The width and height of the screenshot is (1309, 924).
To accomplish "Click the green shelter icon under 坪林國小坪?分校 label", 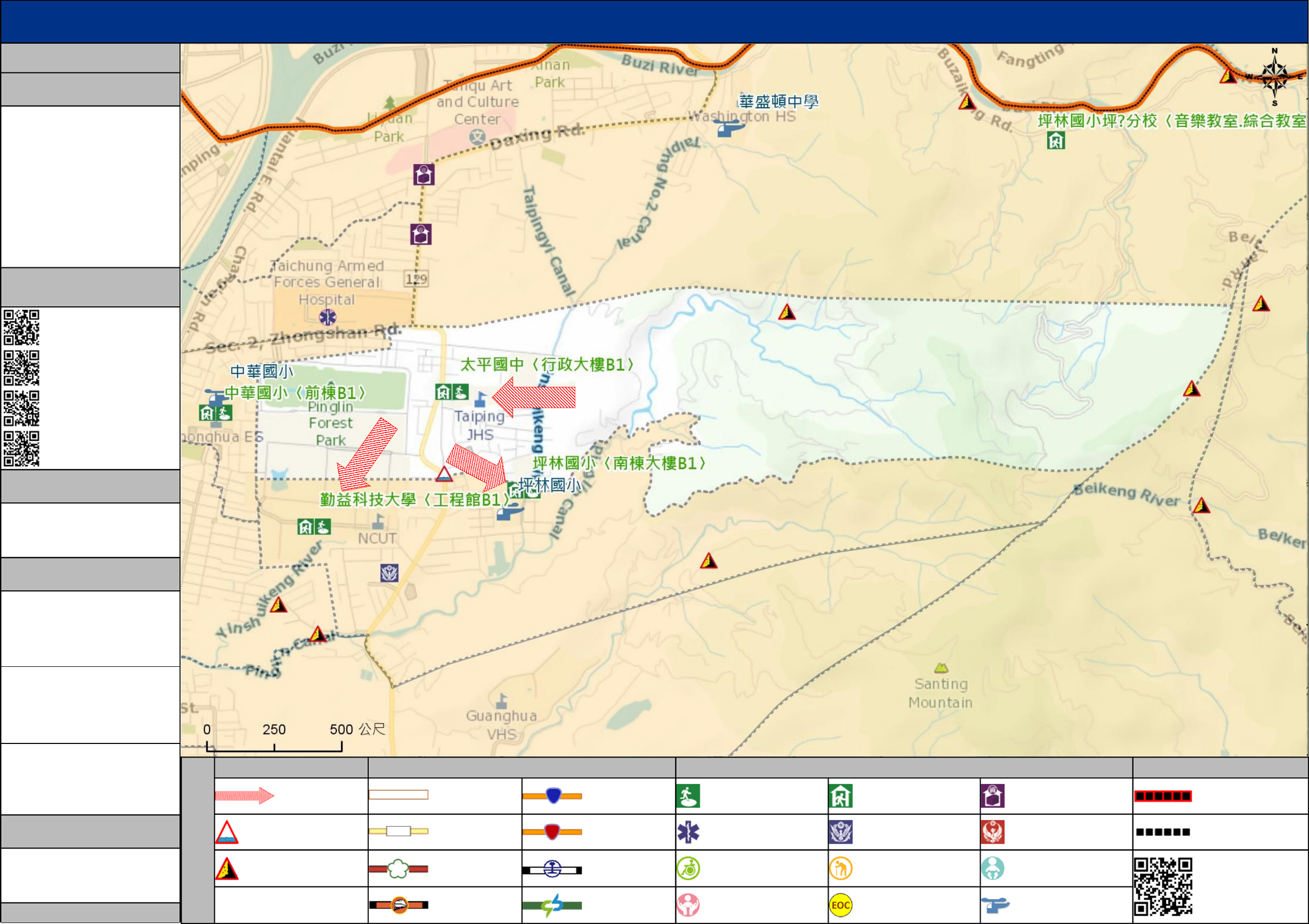I will coord(1056,140).
